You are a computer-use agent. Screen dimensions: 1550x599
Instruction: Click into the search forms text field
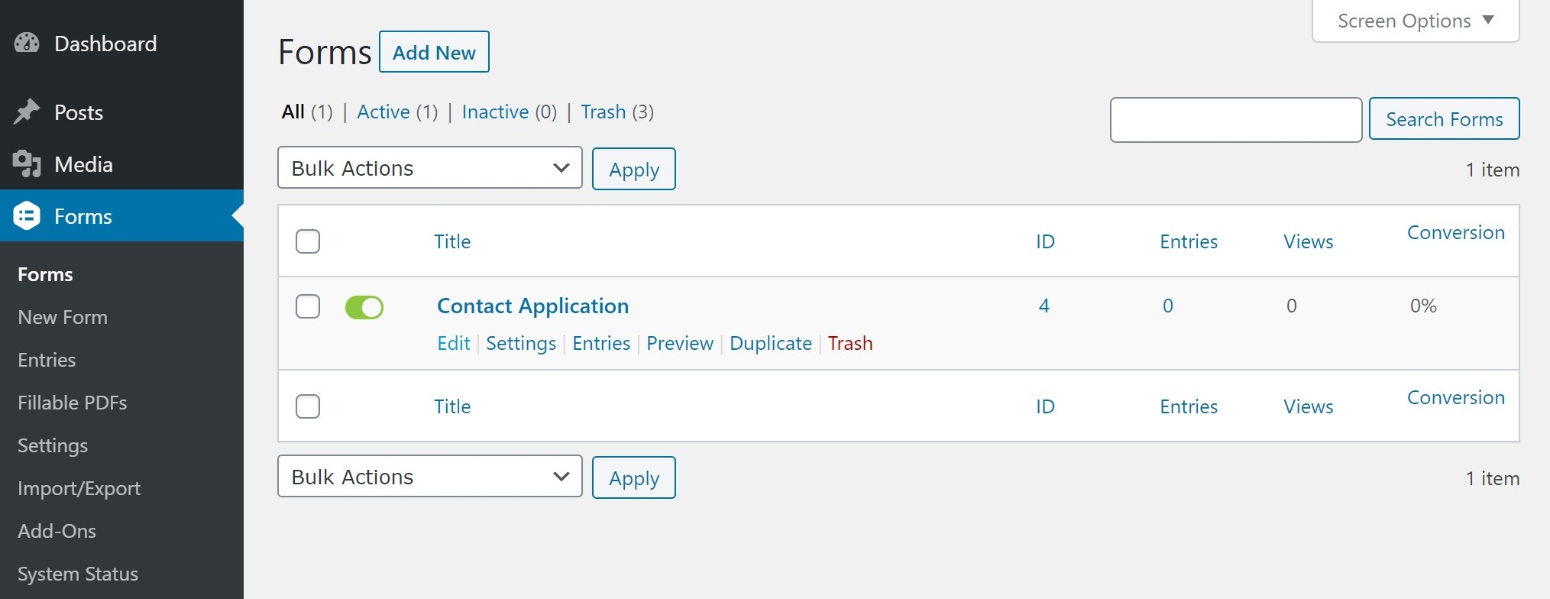[x=1236, y=120]
